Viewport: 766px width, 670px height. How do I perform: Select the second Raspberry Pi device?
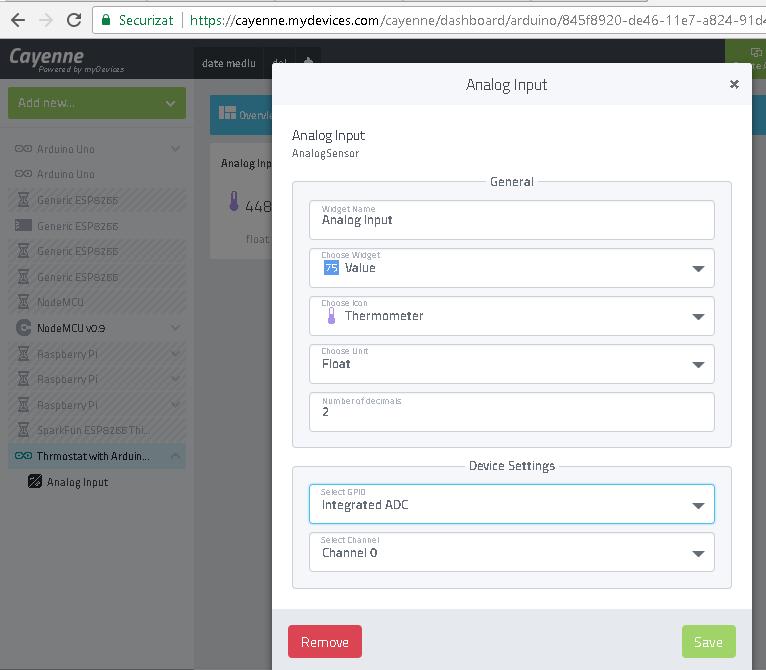pyautogui.click(x=97, y=379)
